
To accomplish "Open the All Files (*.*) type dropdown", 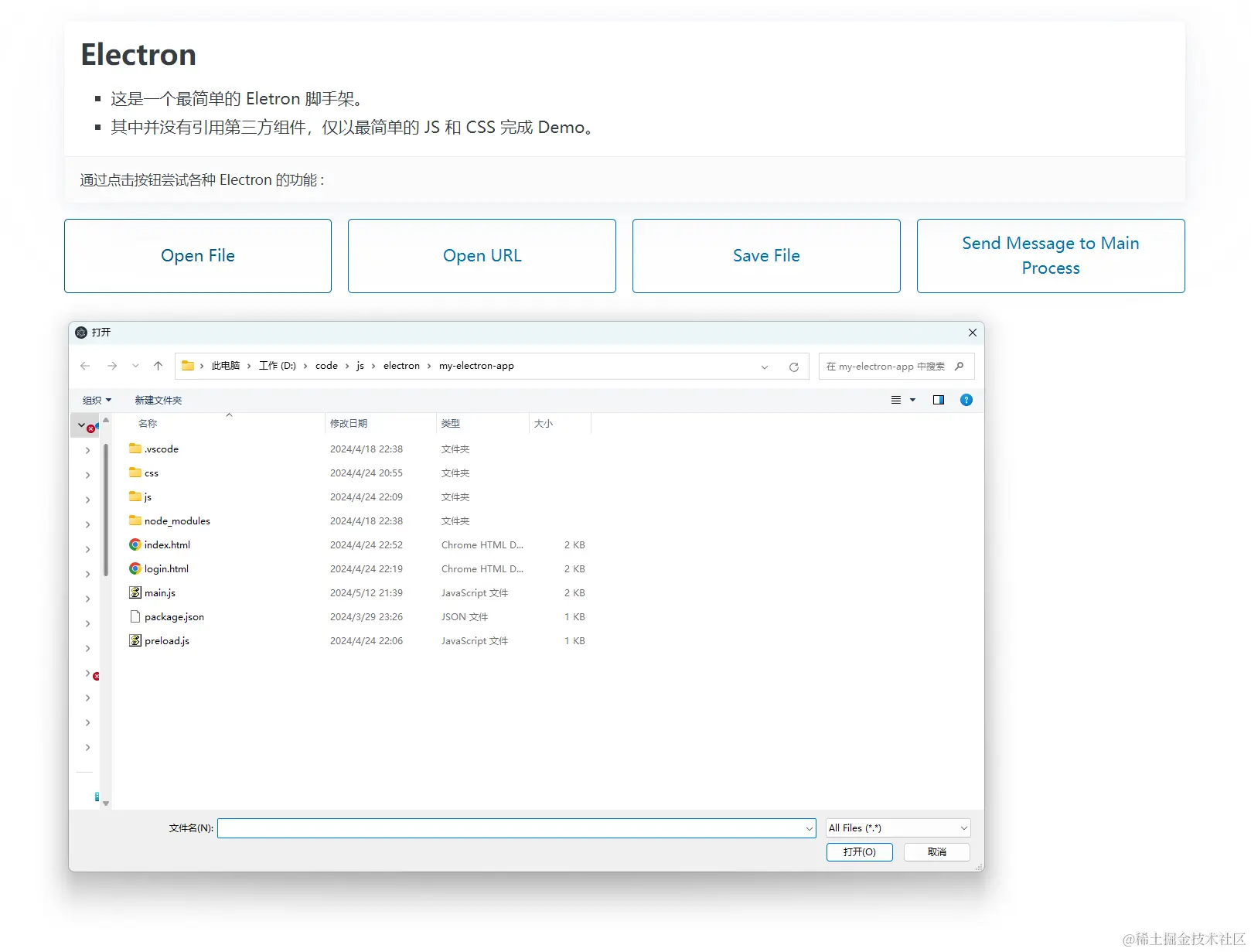I will pos(898,828).
